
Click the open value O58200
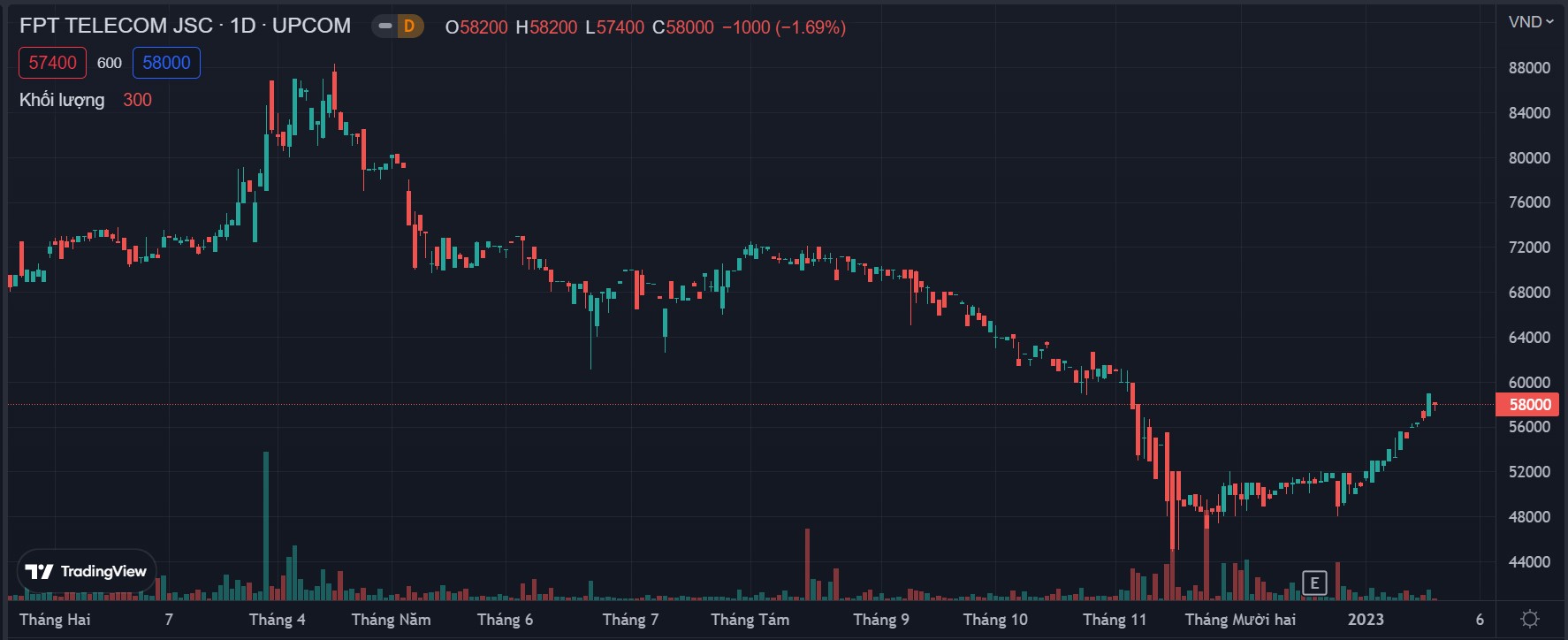click(476, 27)
